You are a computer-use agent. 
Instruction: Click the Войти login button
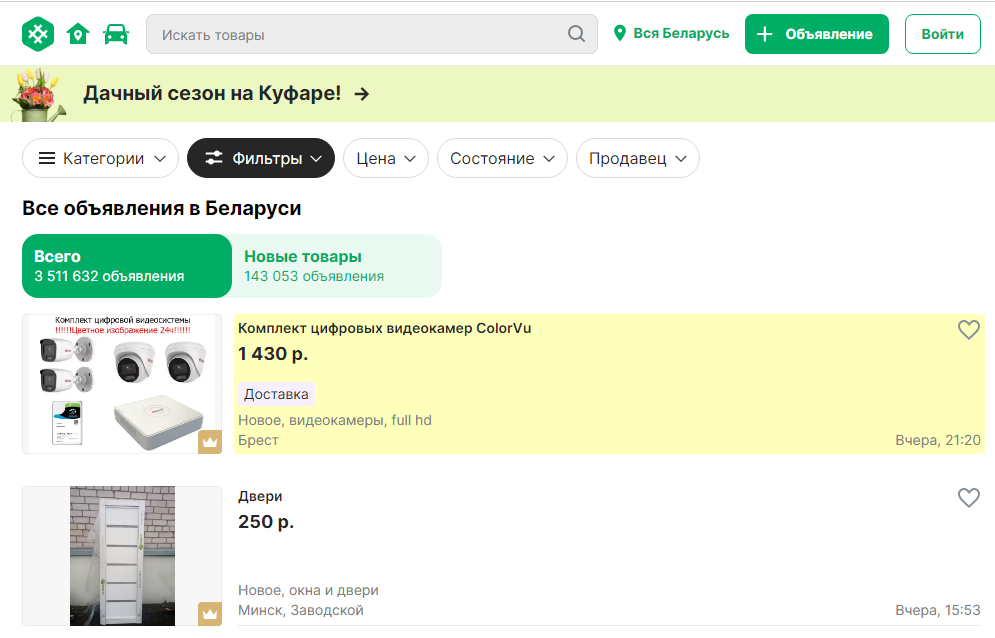point(942,34)
